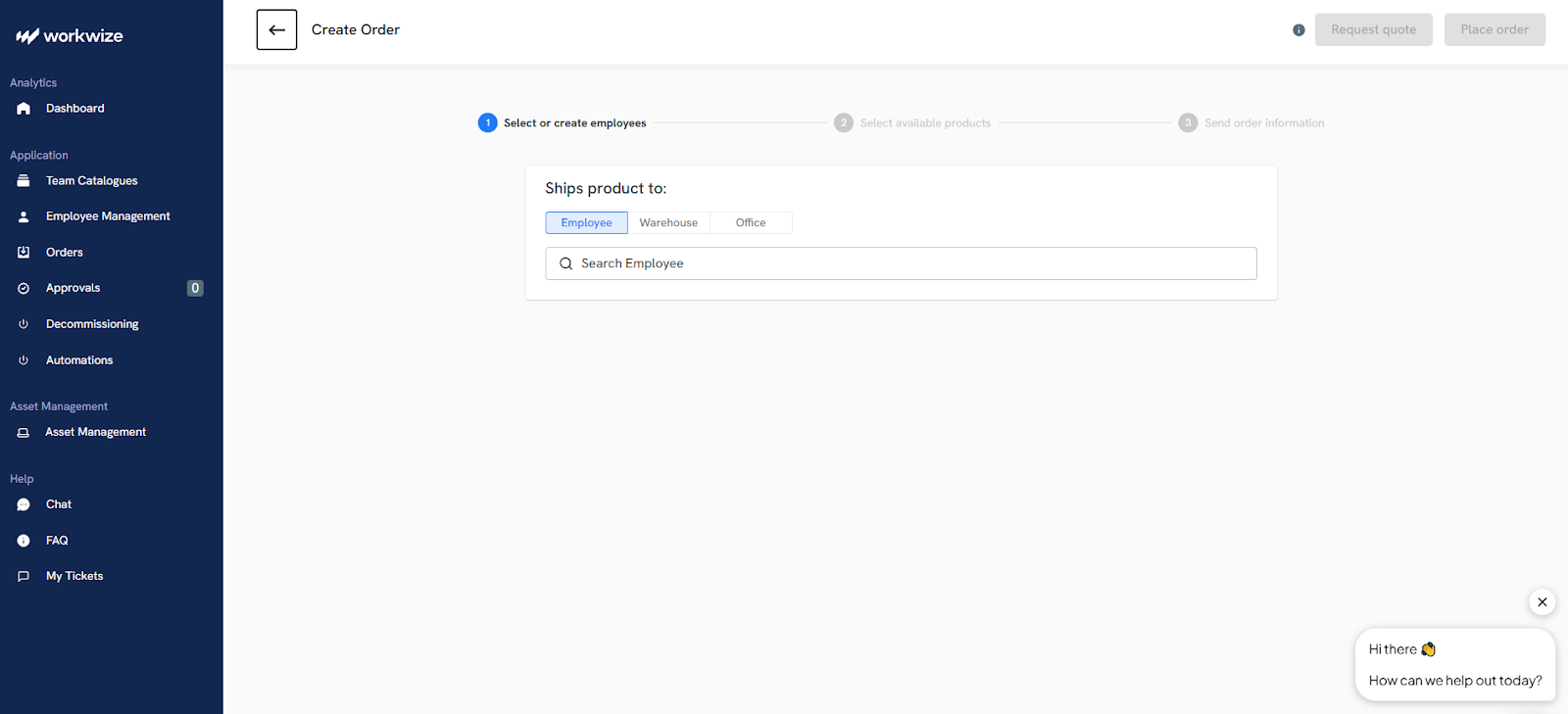This screenshot has width=1568, height=714.
Task: Click the Asset Management laptop icon
Action: [24, 432]
